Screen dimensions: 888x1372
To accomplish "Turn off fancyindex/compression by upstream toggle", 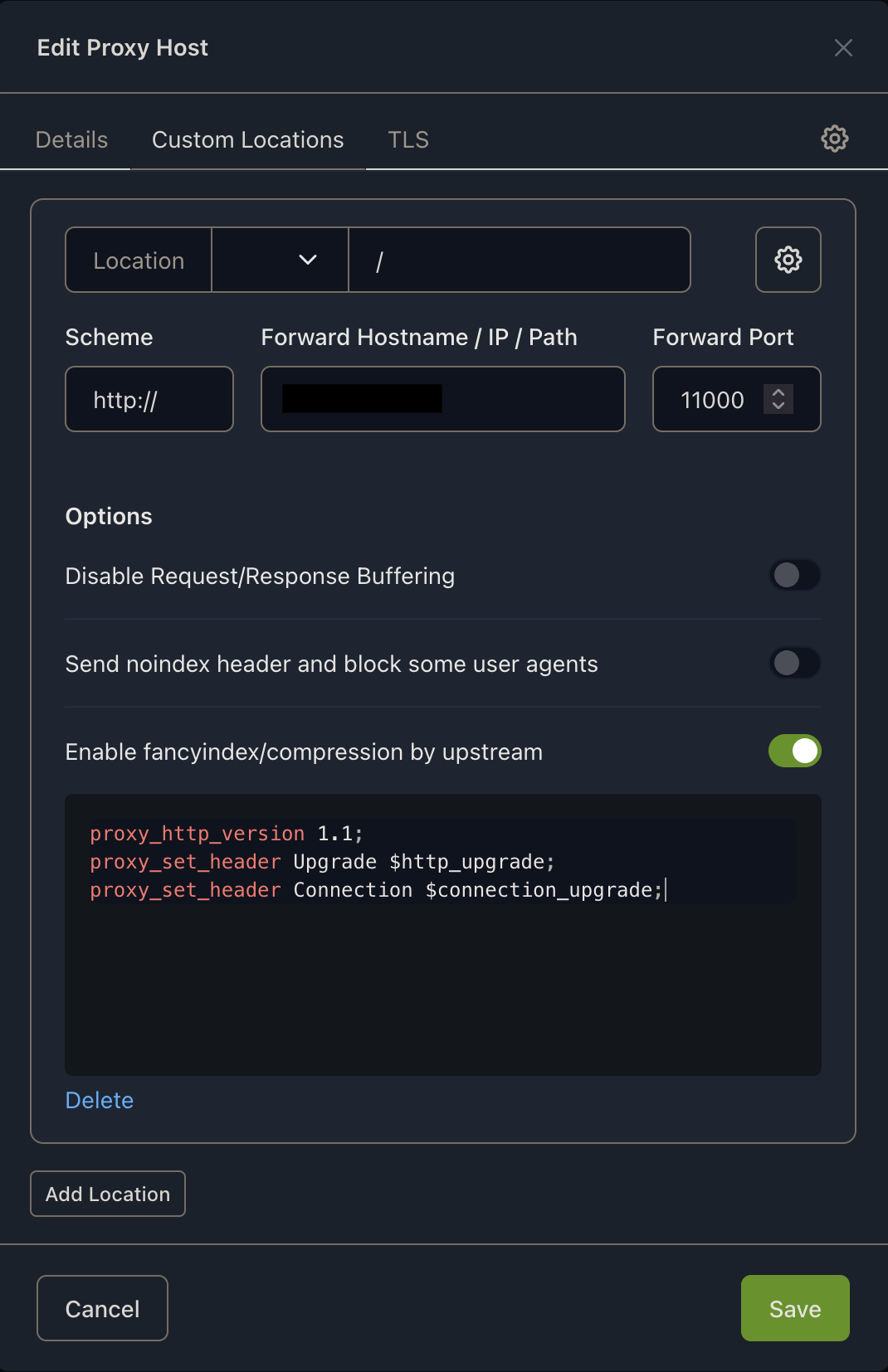I will point(795,751).
